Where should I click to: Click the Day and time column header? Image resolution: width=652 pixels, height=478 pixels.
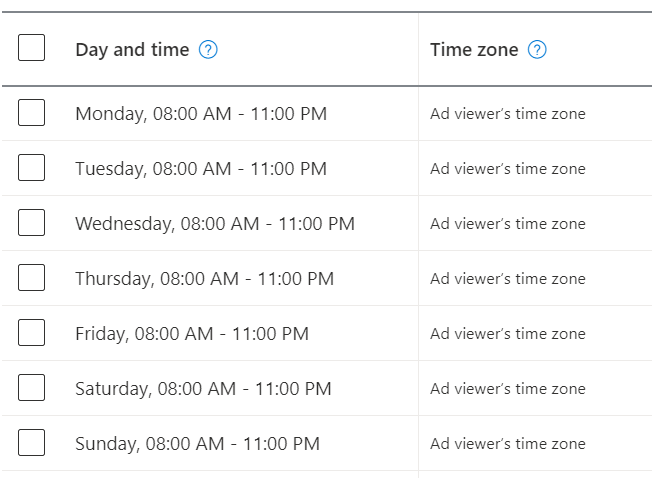[x=132, y=50]
